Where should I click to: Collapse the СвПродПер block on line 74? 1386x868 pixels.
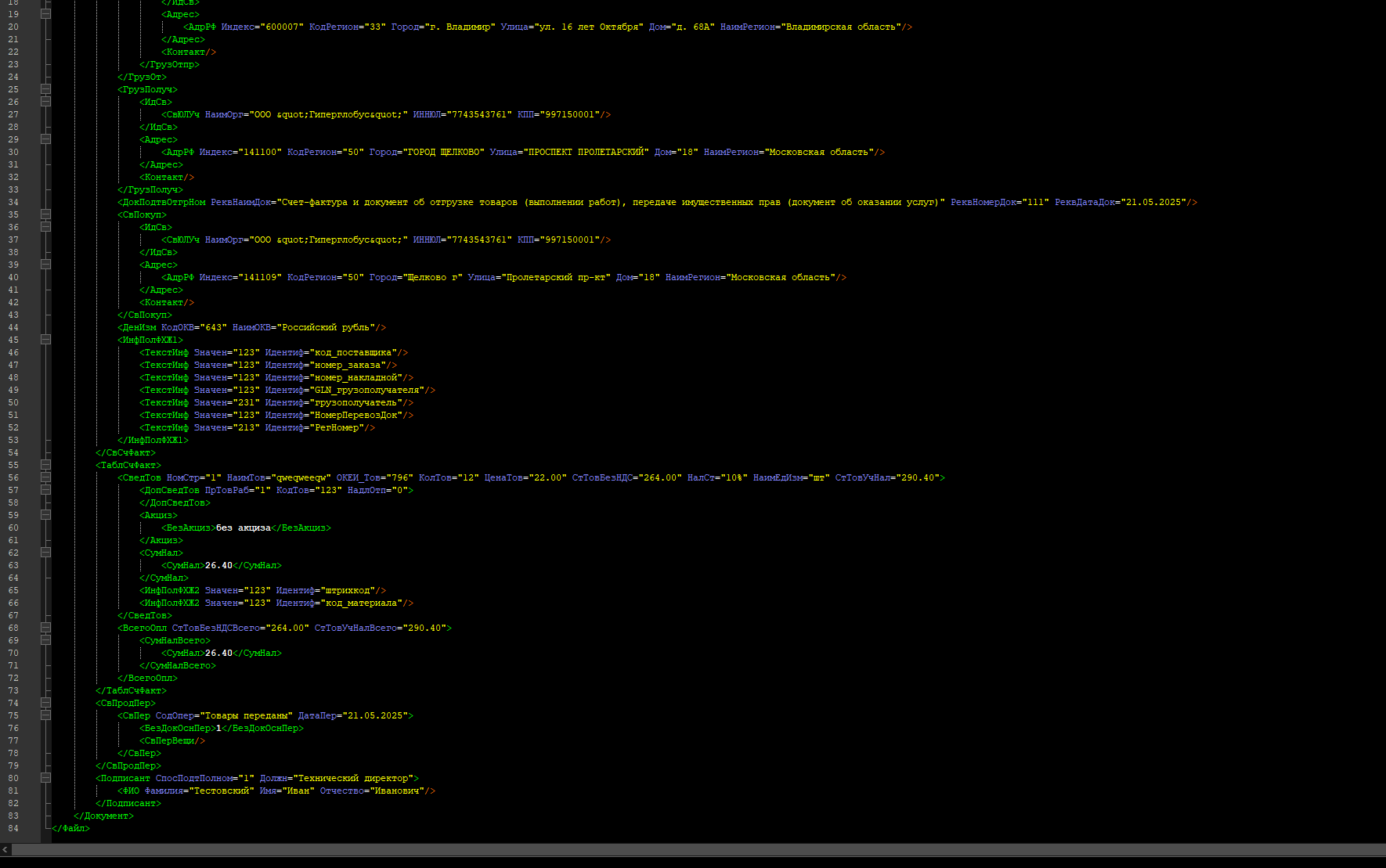coord(45,703)
